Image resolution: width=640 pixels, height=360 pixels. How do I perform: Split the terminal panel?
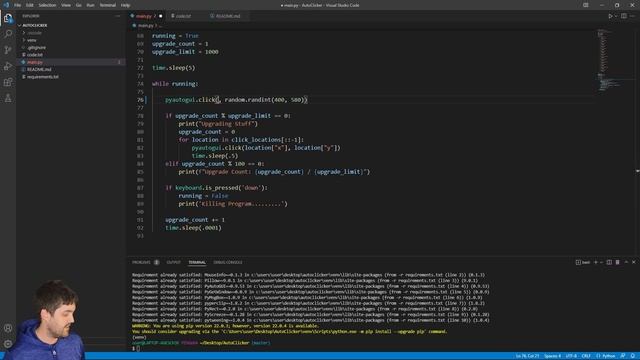609,262
